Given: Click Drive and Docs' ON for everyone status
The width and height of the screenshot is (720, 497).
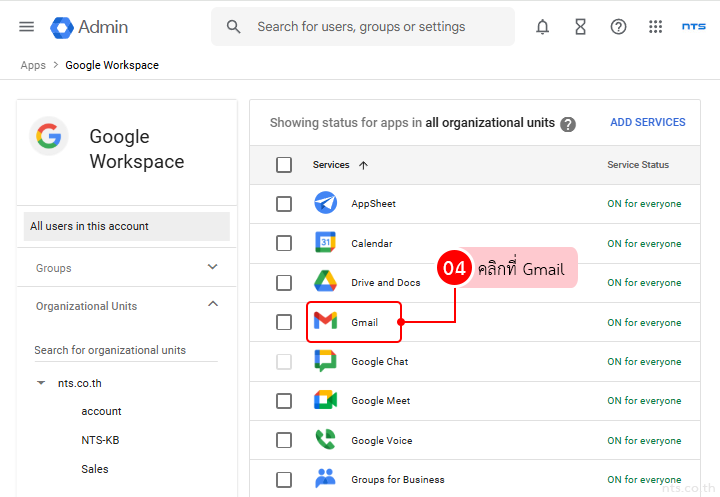Looking at the screenshot, I should (x=644, y=282).
